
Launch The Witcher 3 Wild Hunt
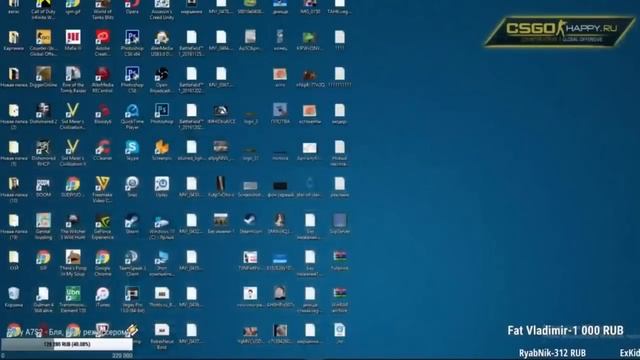73,226
